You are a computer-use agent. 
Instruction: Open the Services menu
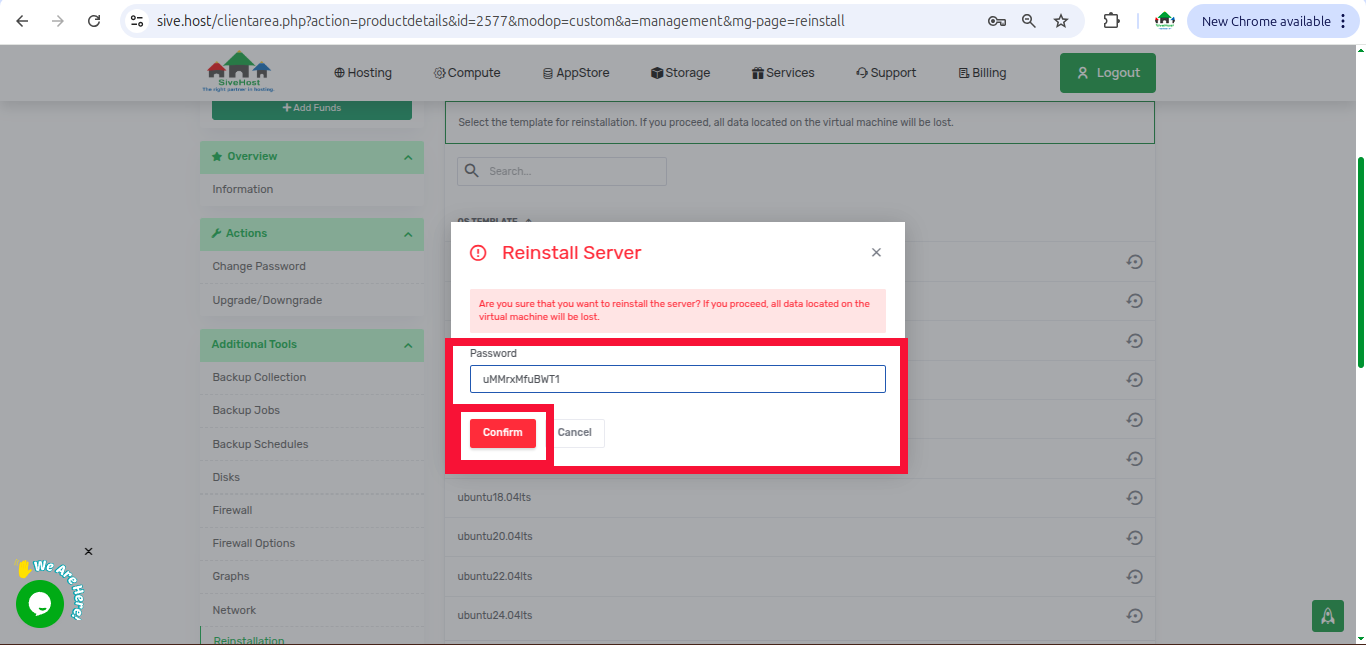(783, 73)
